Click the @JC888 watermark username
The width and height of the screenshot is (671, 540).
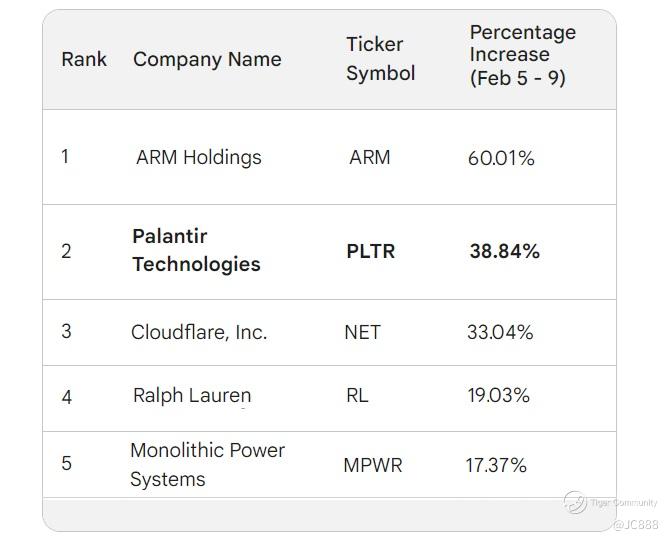click(x=636, y=524)
